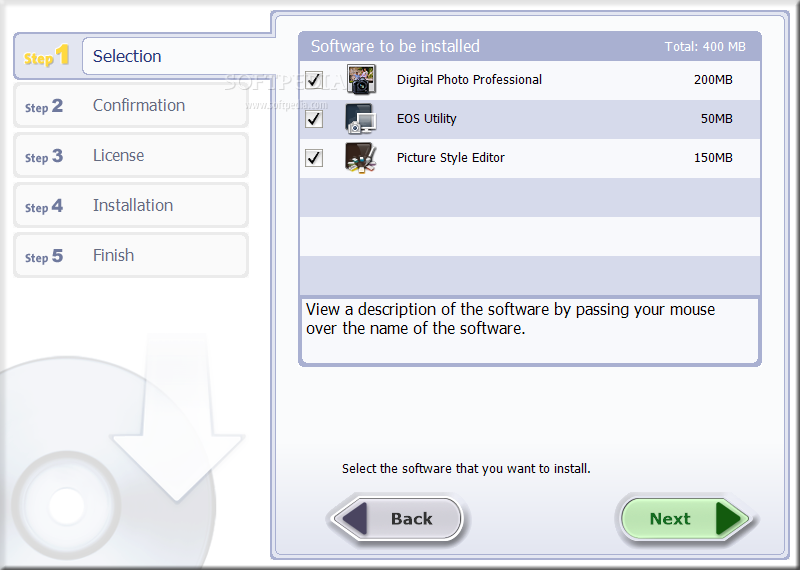Viewport: 800px width, 570px height.
Task: Click the Picture Style Editor name
Action: point(451,158)
